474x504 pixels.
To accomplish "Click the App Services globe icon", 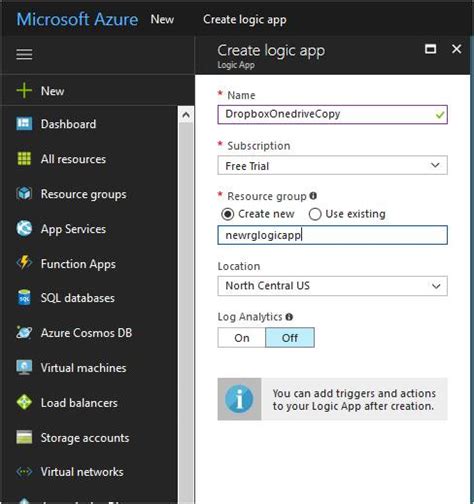I will tap(24, 229).
